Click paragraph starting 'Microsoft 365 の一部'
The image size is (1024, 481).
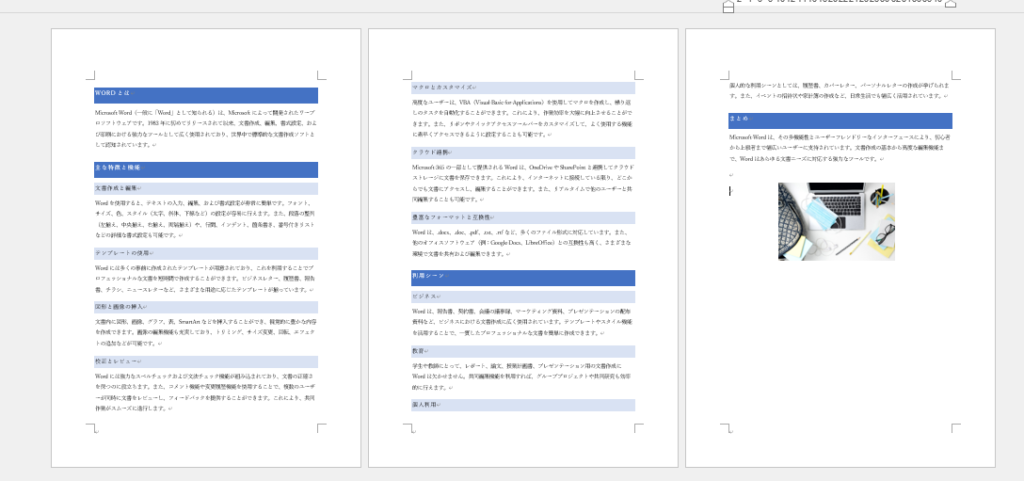(523, 183)
